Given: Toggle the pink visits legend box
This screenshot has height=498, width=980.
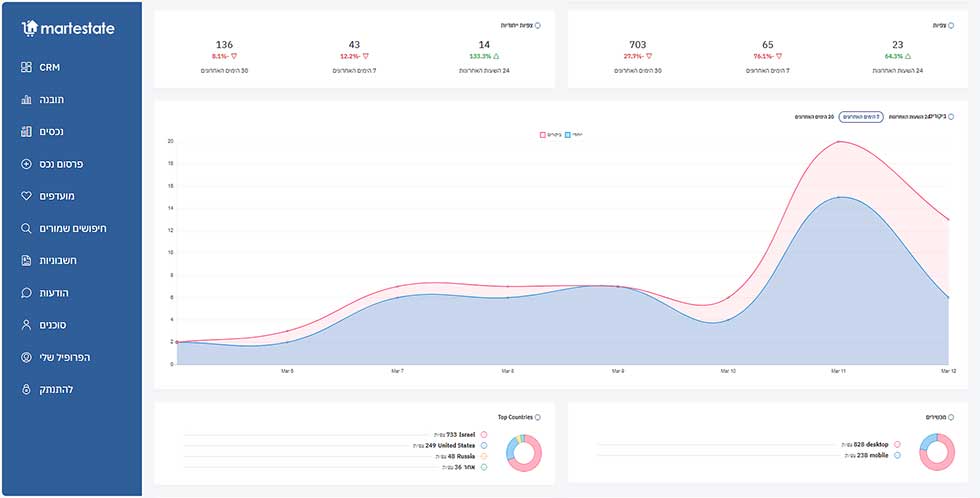Looking at the screenshot, I should 542,134.
